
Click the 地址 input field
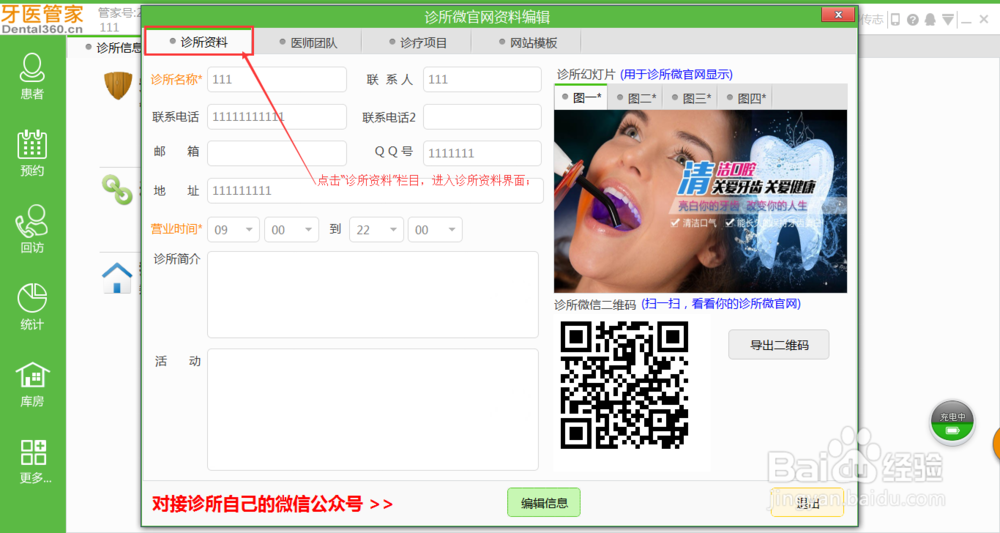tap(375, 191)
